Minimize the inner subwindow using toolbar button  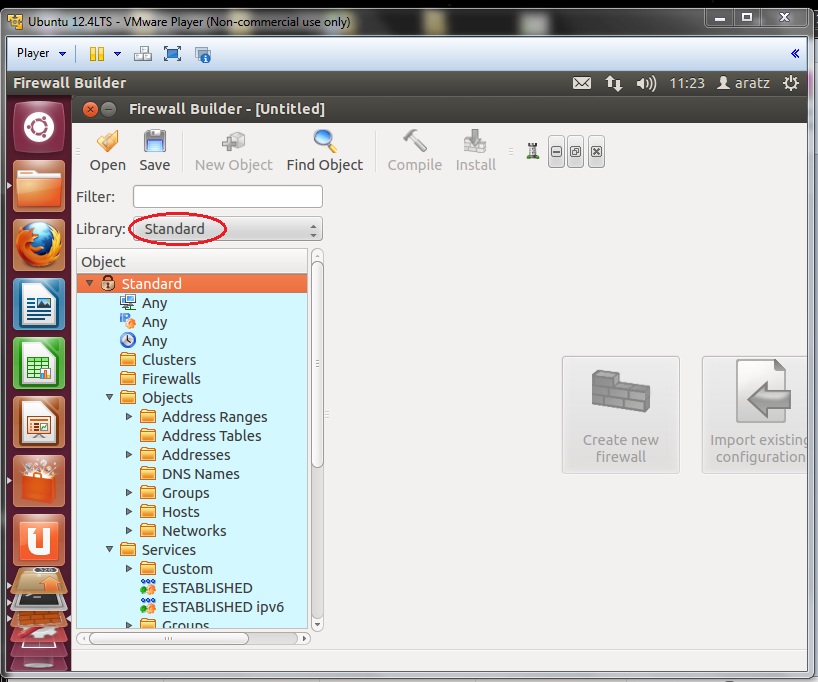[x=557, y=151]
